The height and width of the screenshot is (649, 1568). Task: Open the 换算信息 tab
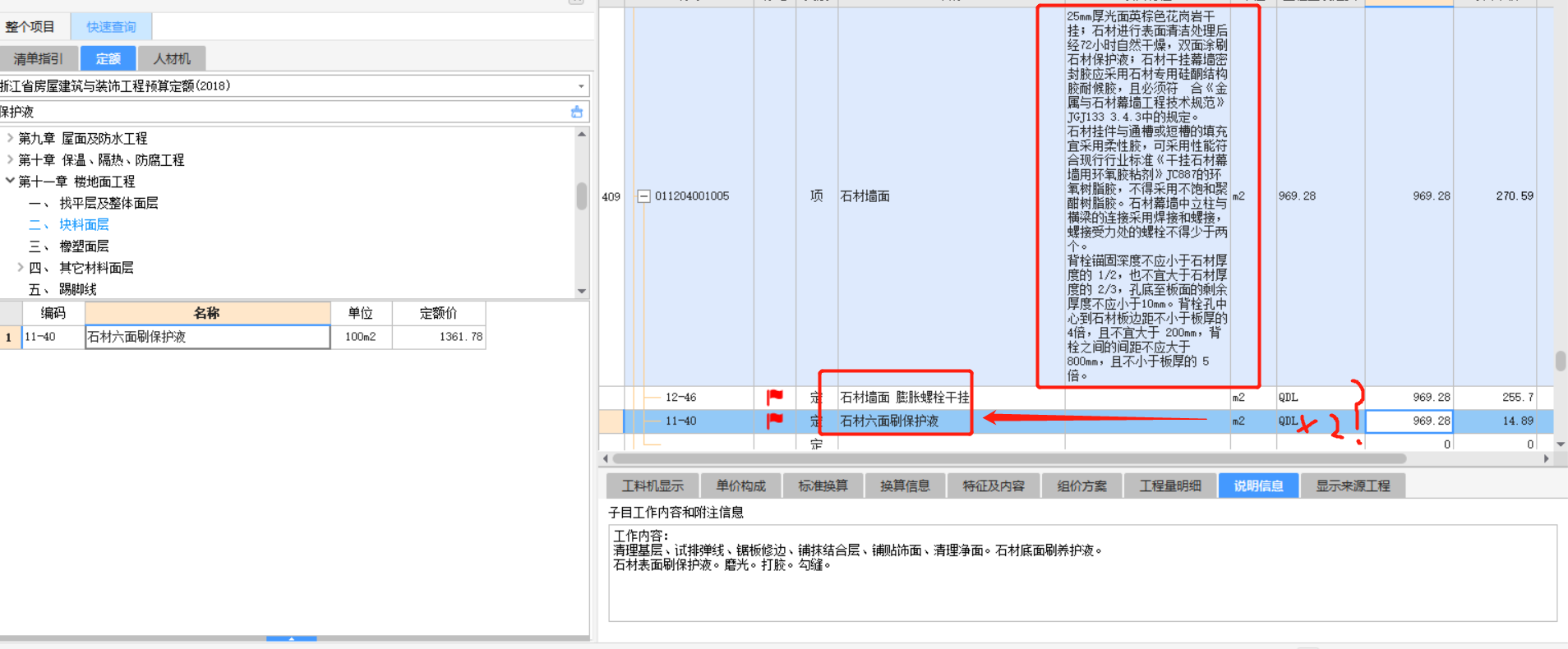[x=905, y=486]
